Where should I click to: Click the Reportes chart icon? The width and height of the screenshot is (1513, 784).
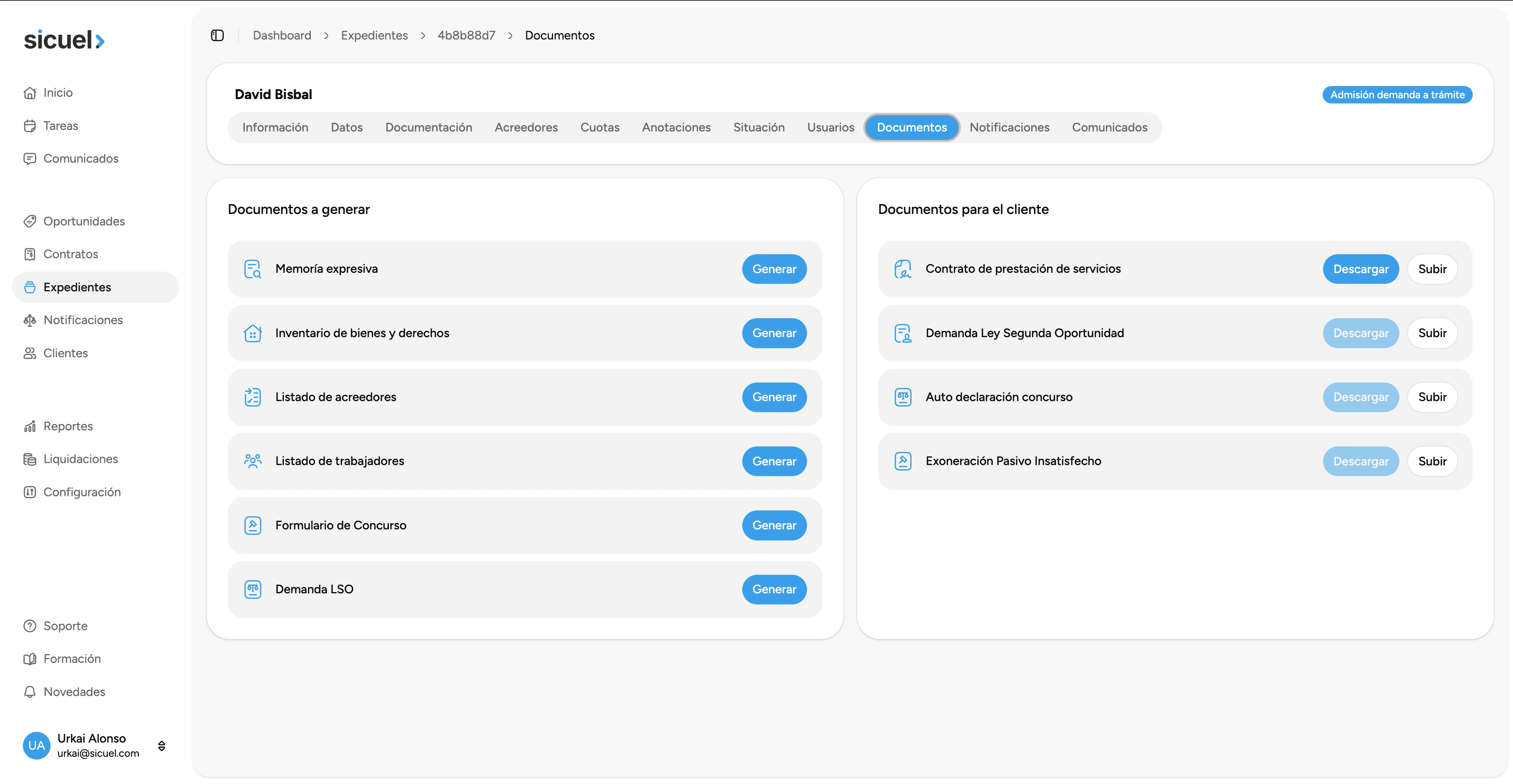tap(30, 426)
